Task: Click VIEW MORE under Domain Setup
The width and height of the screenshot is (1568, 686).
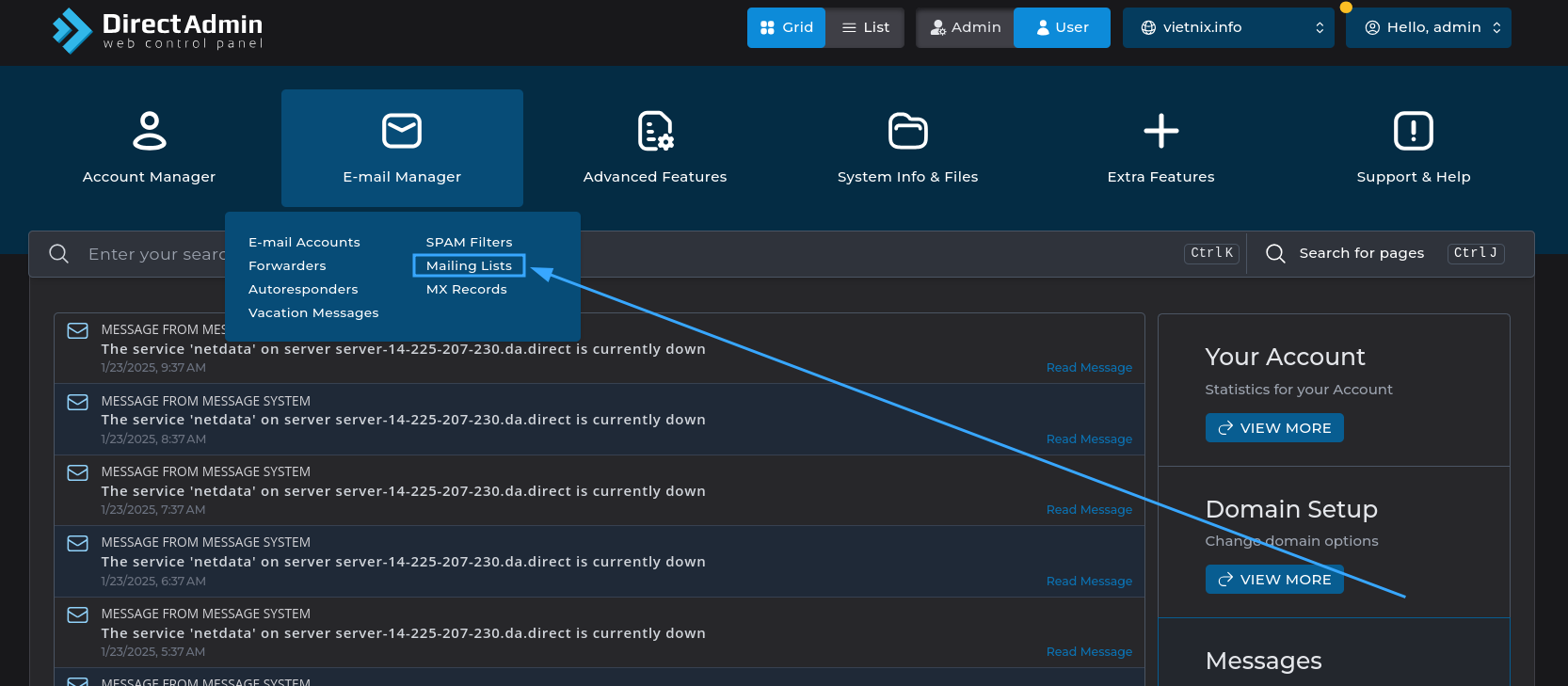Action: pos(1274,580)
